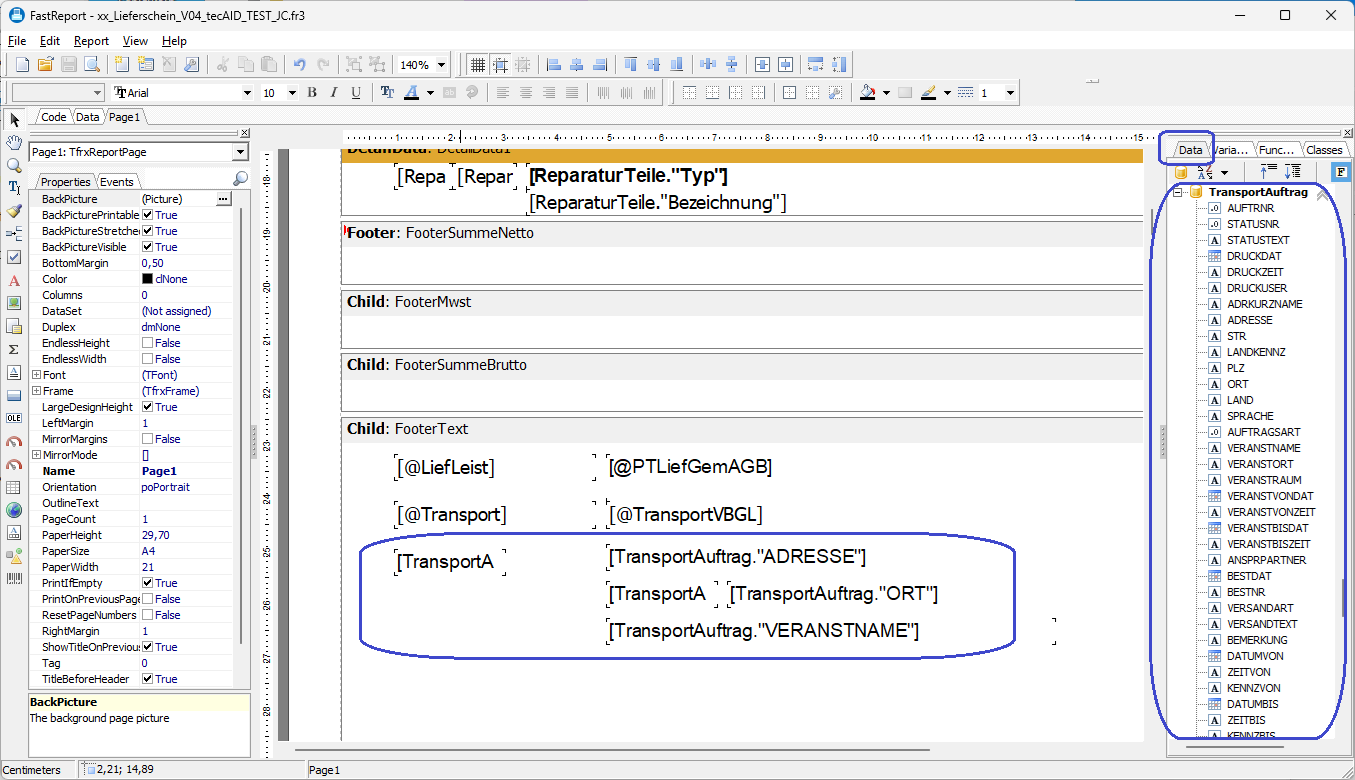Click the Center text alignment icon
The image size is (1355, 780).
pos(525,92)
